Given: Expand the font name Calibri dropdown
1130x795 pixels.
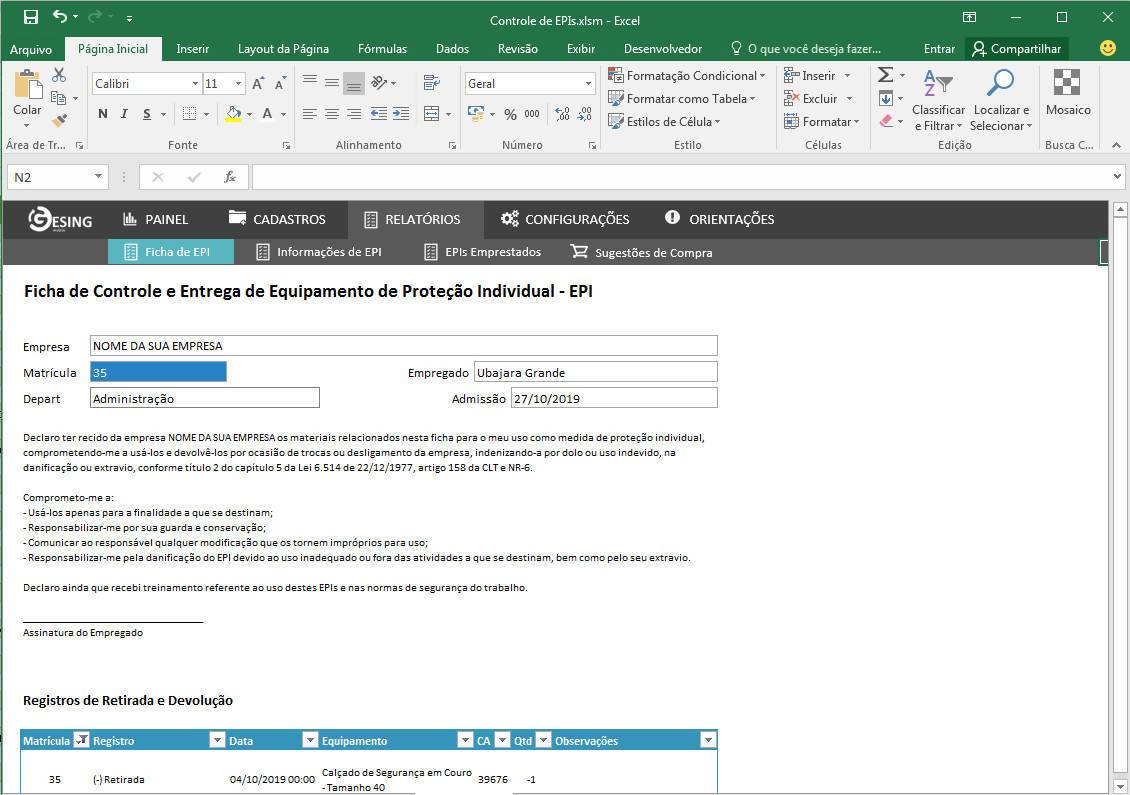Looking at the screenshot, I should tap(195, 84).
